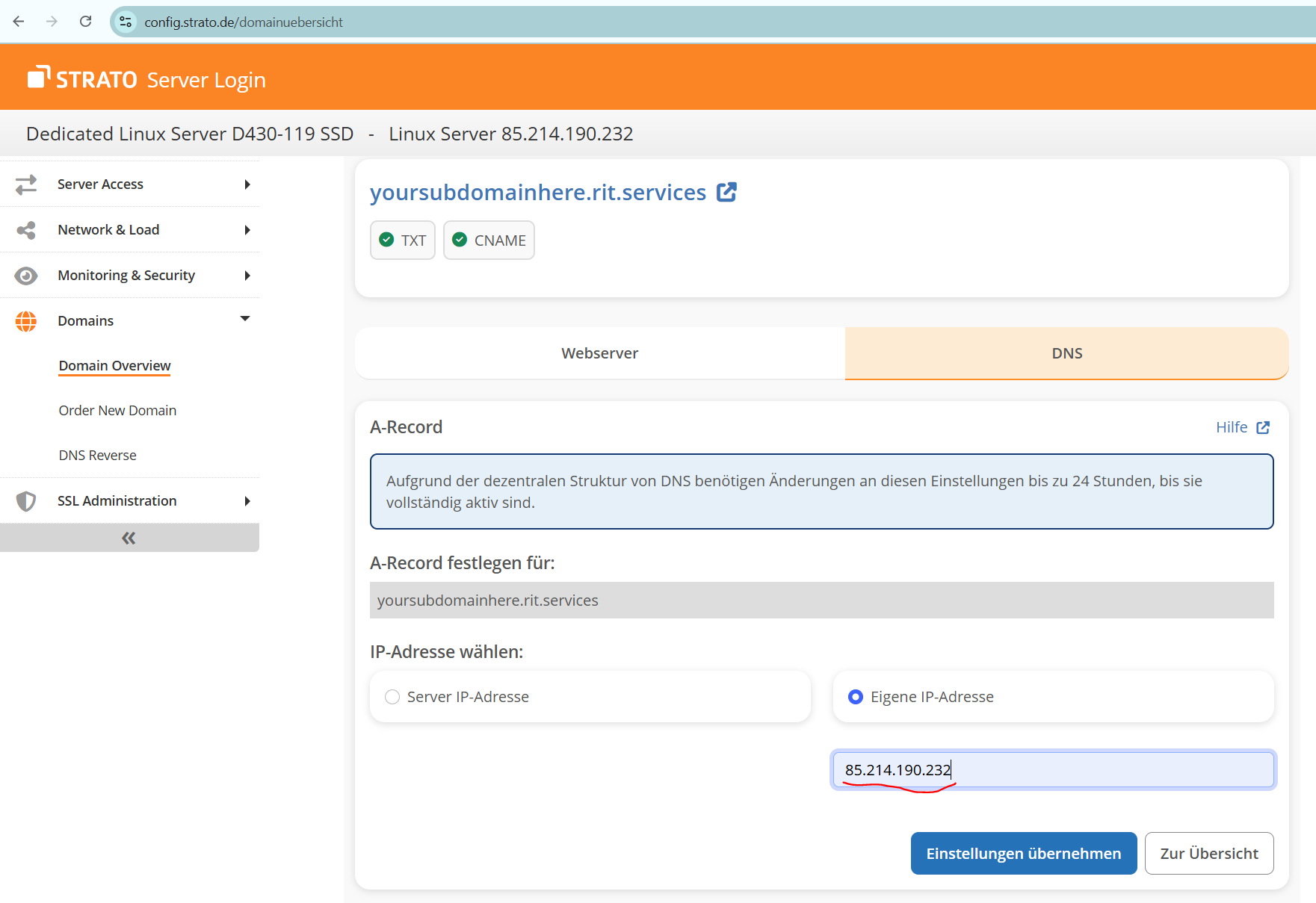
Task: Switch to the Webserver tab
Action: click(x=600, y=353)
